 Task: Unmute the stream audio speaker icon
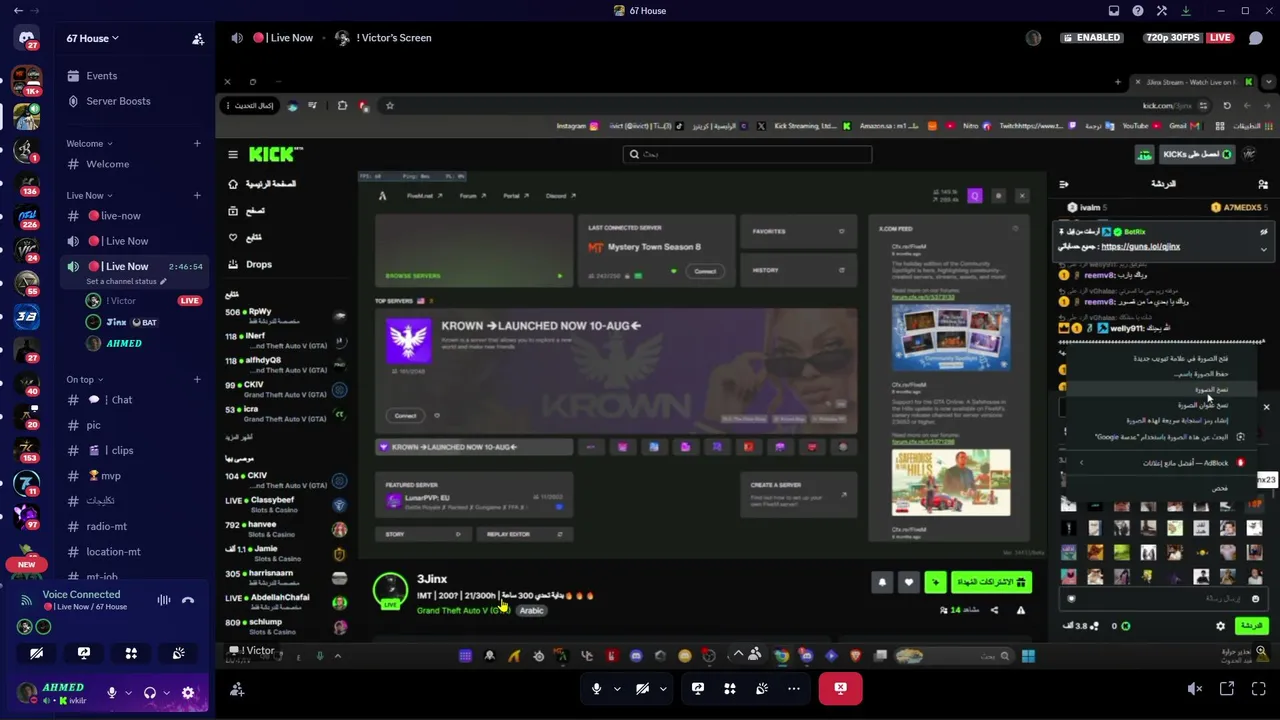1194,689
